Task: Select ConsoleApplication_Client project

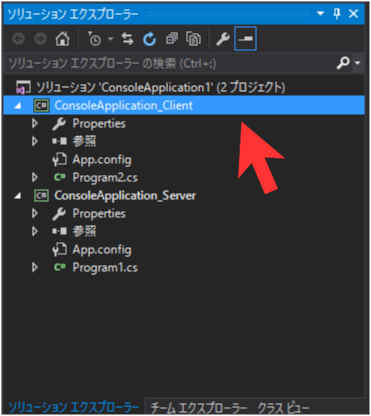Action: [124, 106]
